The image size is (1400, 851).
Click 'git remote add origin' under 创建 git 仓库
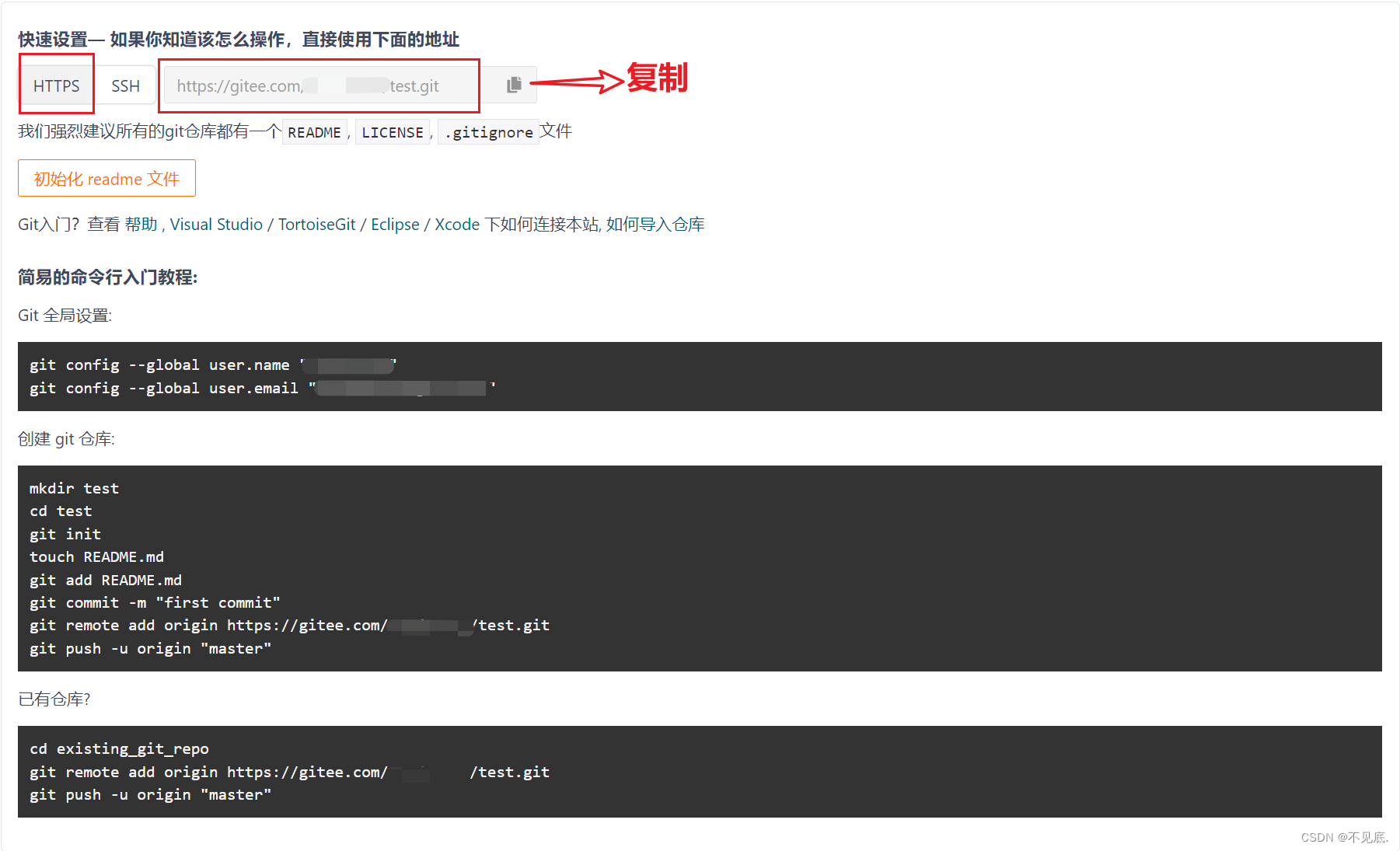pyautogui.click(x=289, y=625)
